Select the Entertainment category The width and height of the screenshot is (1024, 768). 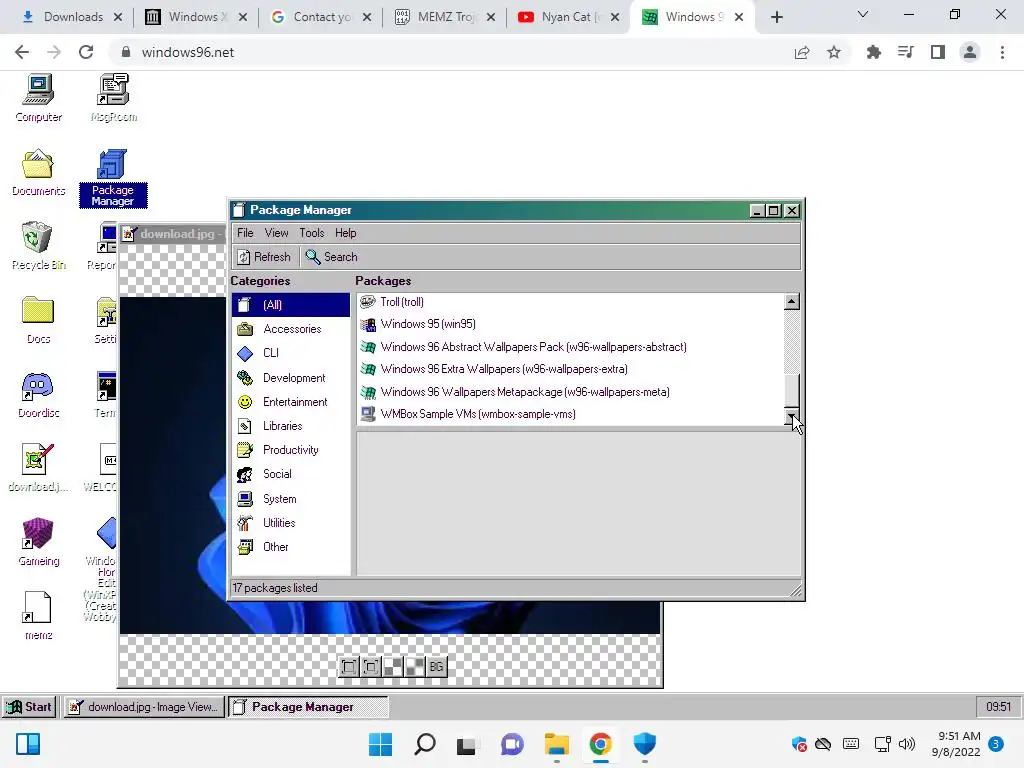click(291, 402)
